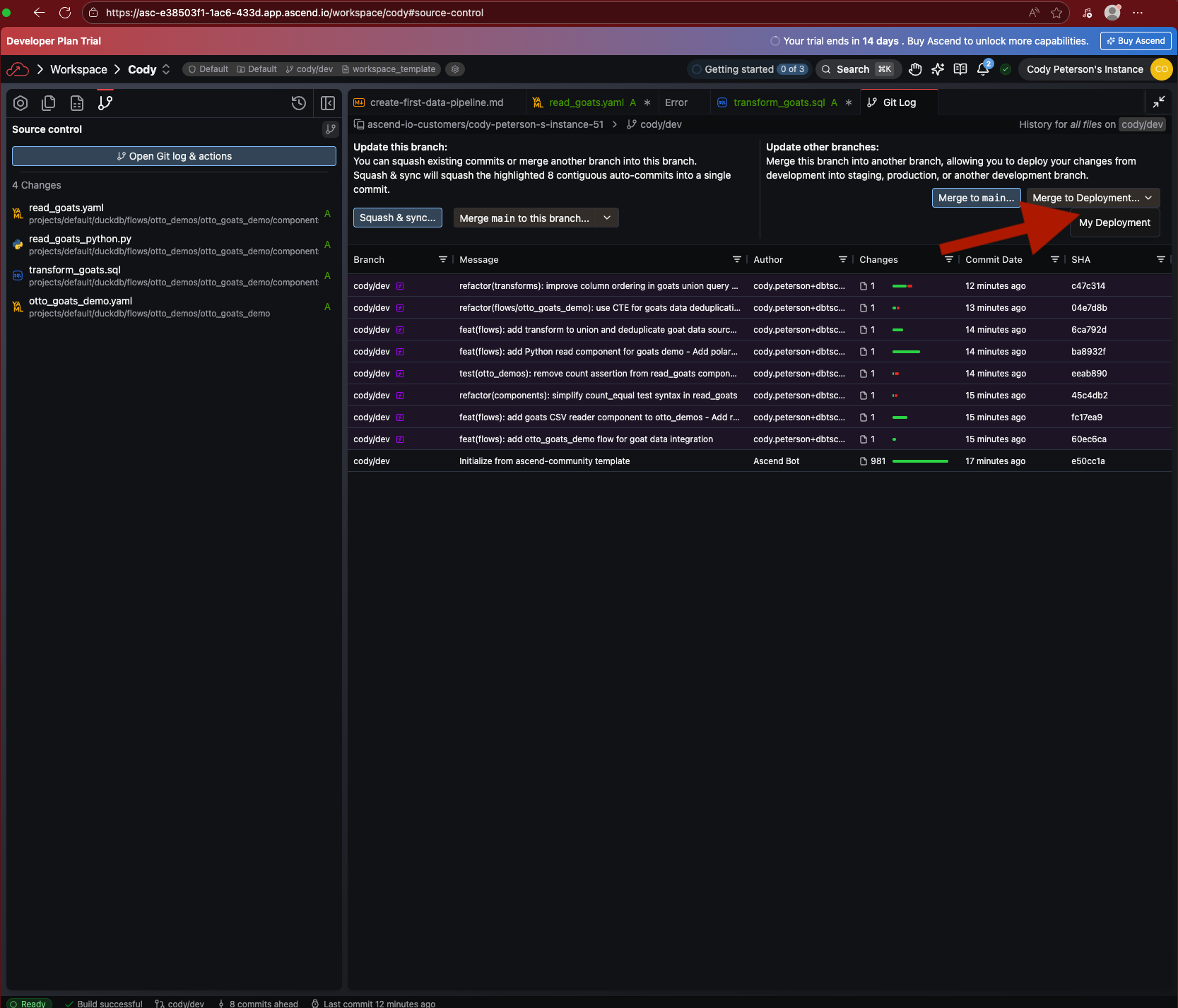Click the Ascend cloud logo
The image size is (1178, 1008).
click(x=18, y=69)
